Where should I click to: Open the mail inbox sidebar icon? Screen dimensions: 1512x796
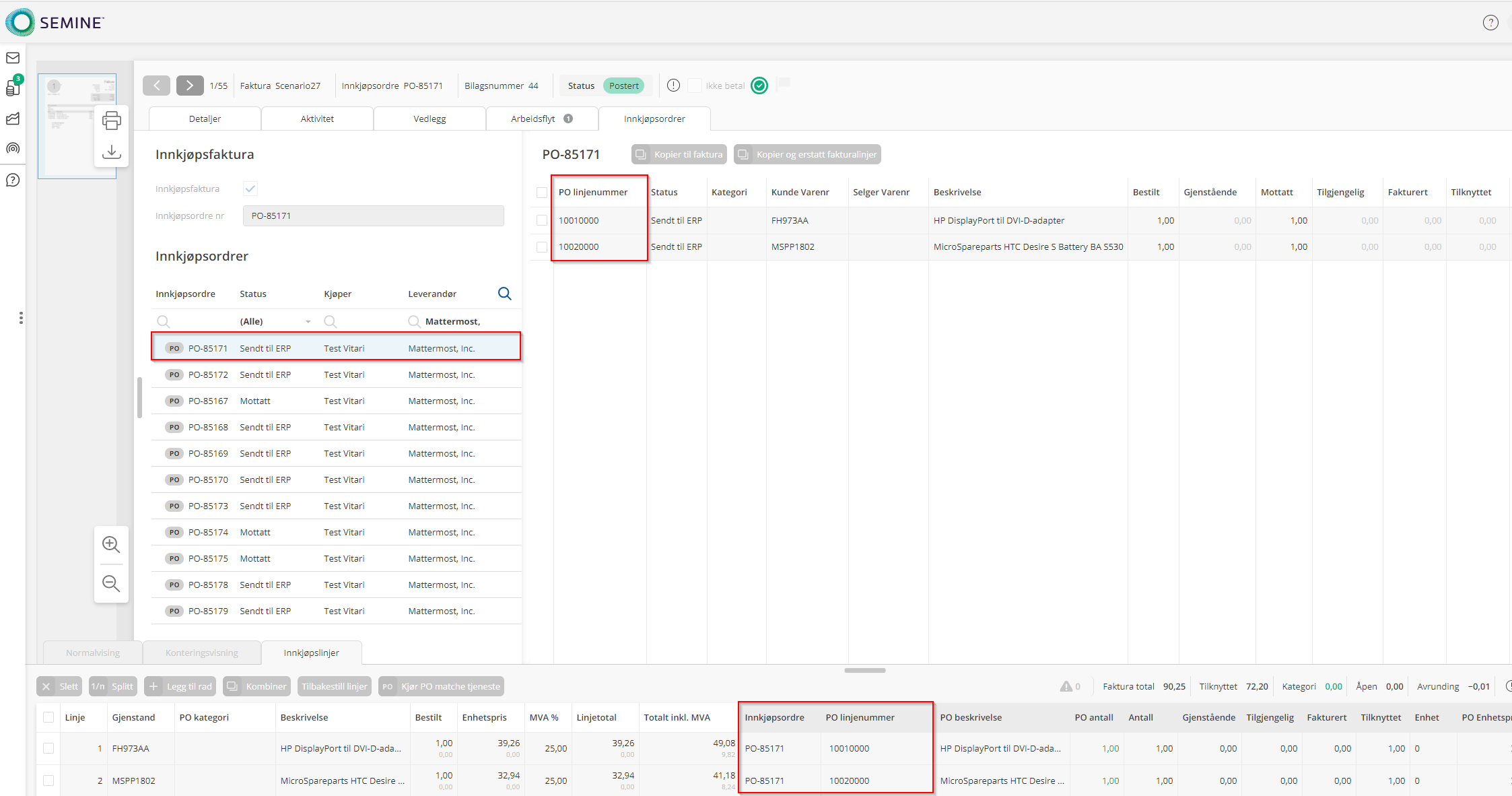pyautogui.click(x=13, y=58)
